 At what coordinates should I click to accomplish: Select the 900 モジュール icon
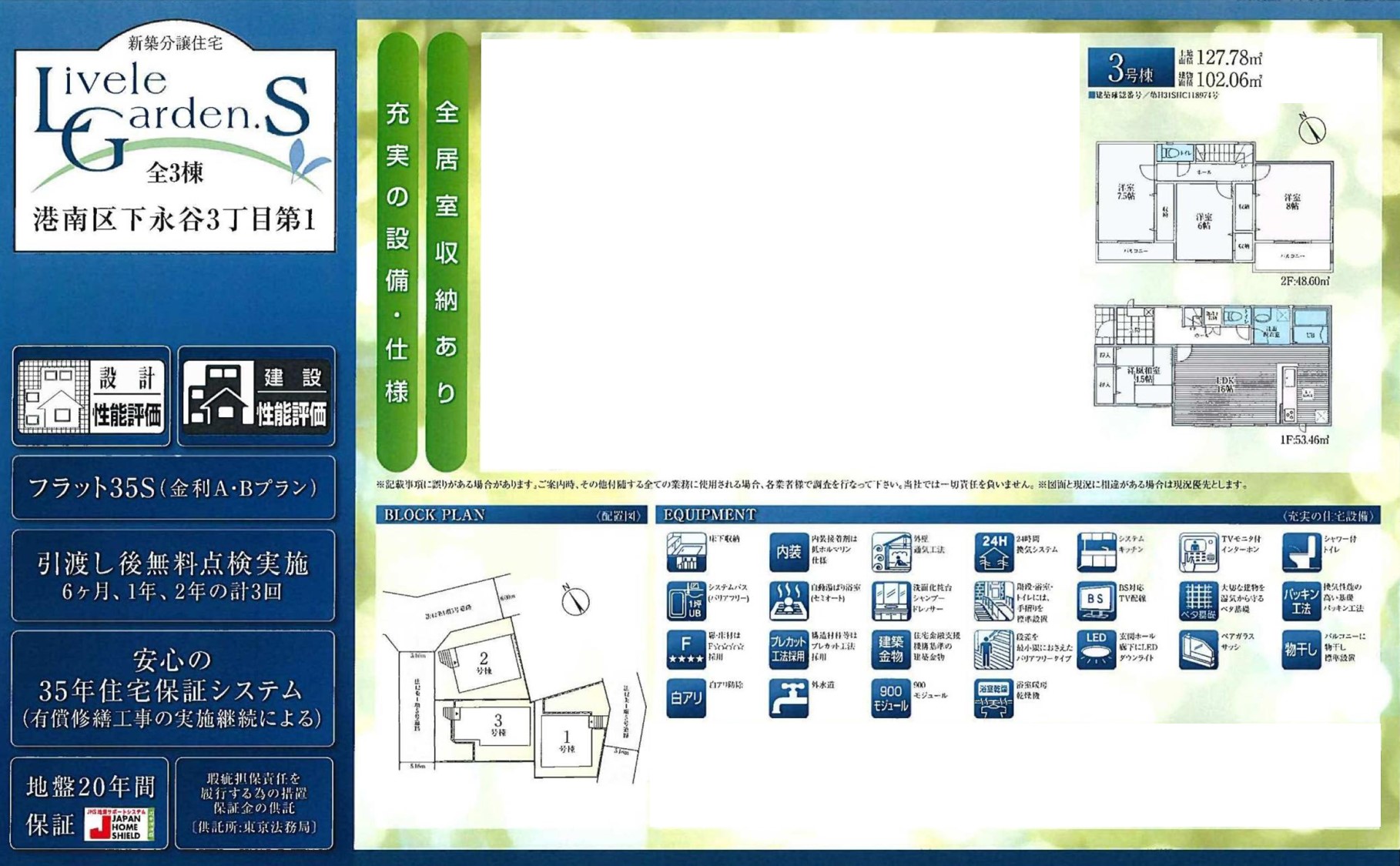point(890,698)
